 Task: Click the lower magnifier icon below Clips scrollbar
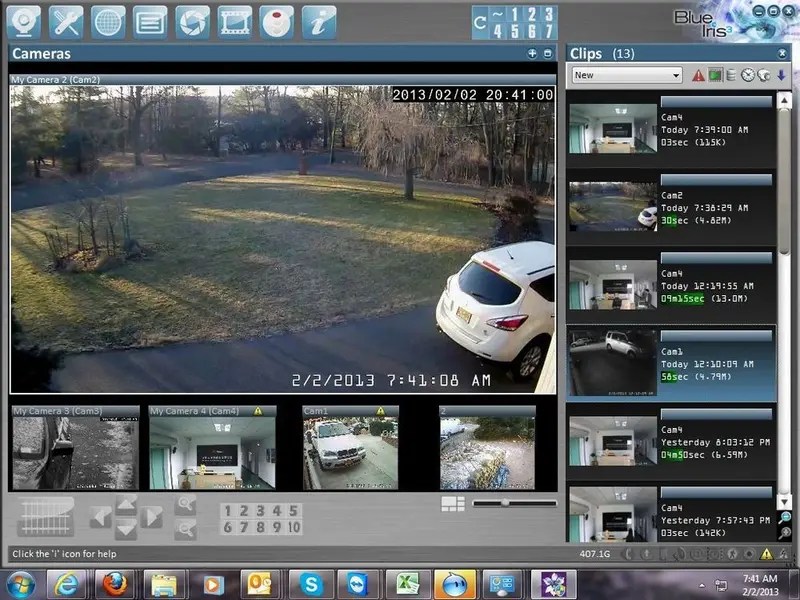785,533
